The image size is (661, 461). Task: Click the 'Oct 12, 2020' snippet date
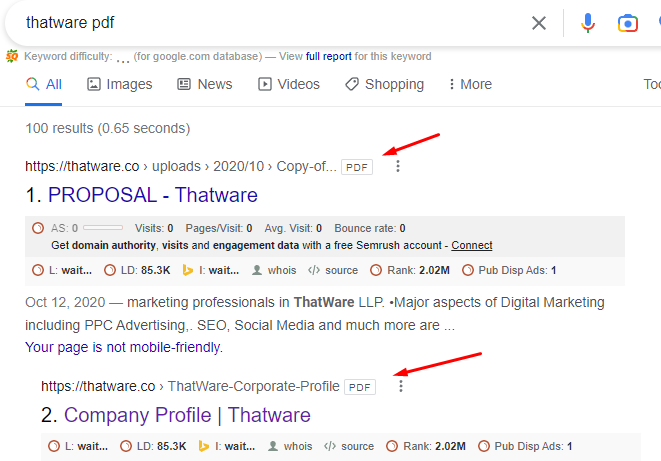point(65,302)
